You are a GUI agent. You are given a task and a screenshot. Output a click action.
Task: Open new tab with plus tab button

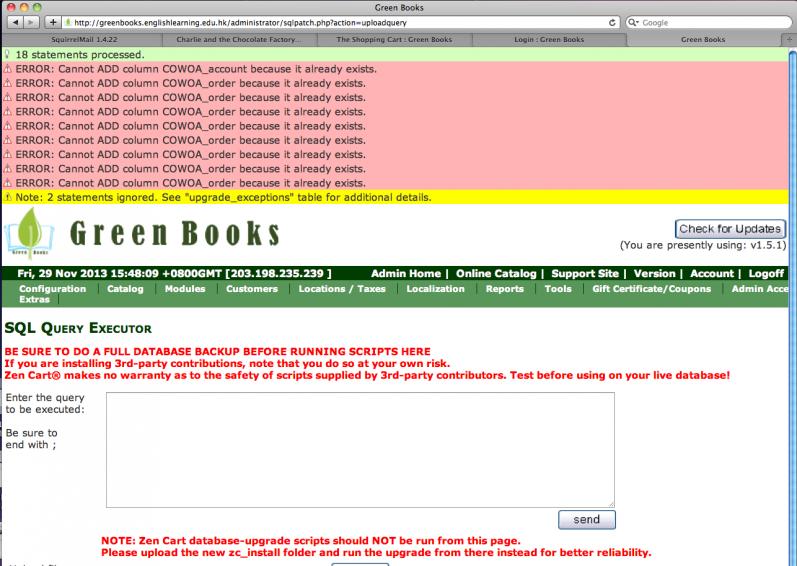[x=789, y=40]
